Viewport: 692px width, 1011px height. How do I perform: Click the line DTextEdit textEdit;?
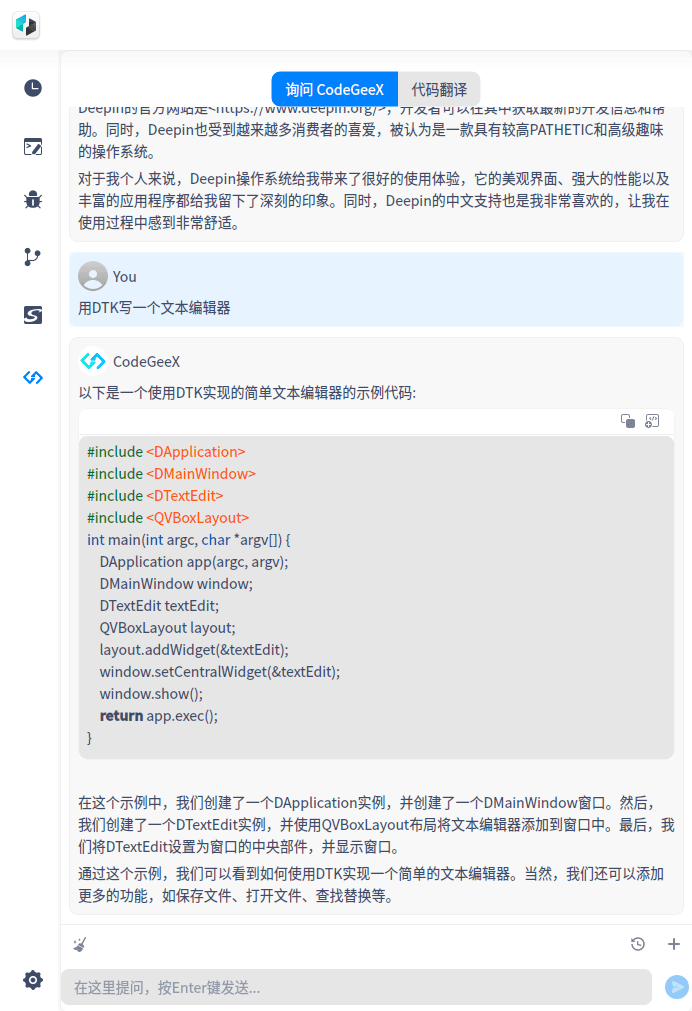click(x=159, y=605)
